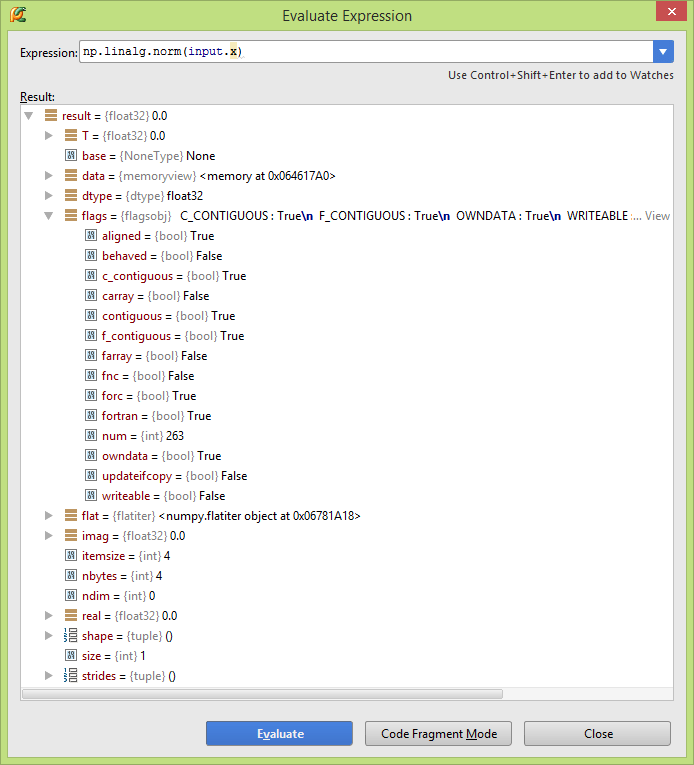Image resolution: width=694 pixels, height=765 pixels.
Task: Click the nbytes int icon
Action: click(x=71, y=575)
